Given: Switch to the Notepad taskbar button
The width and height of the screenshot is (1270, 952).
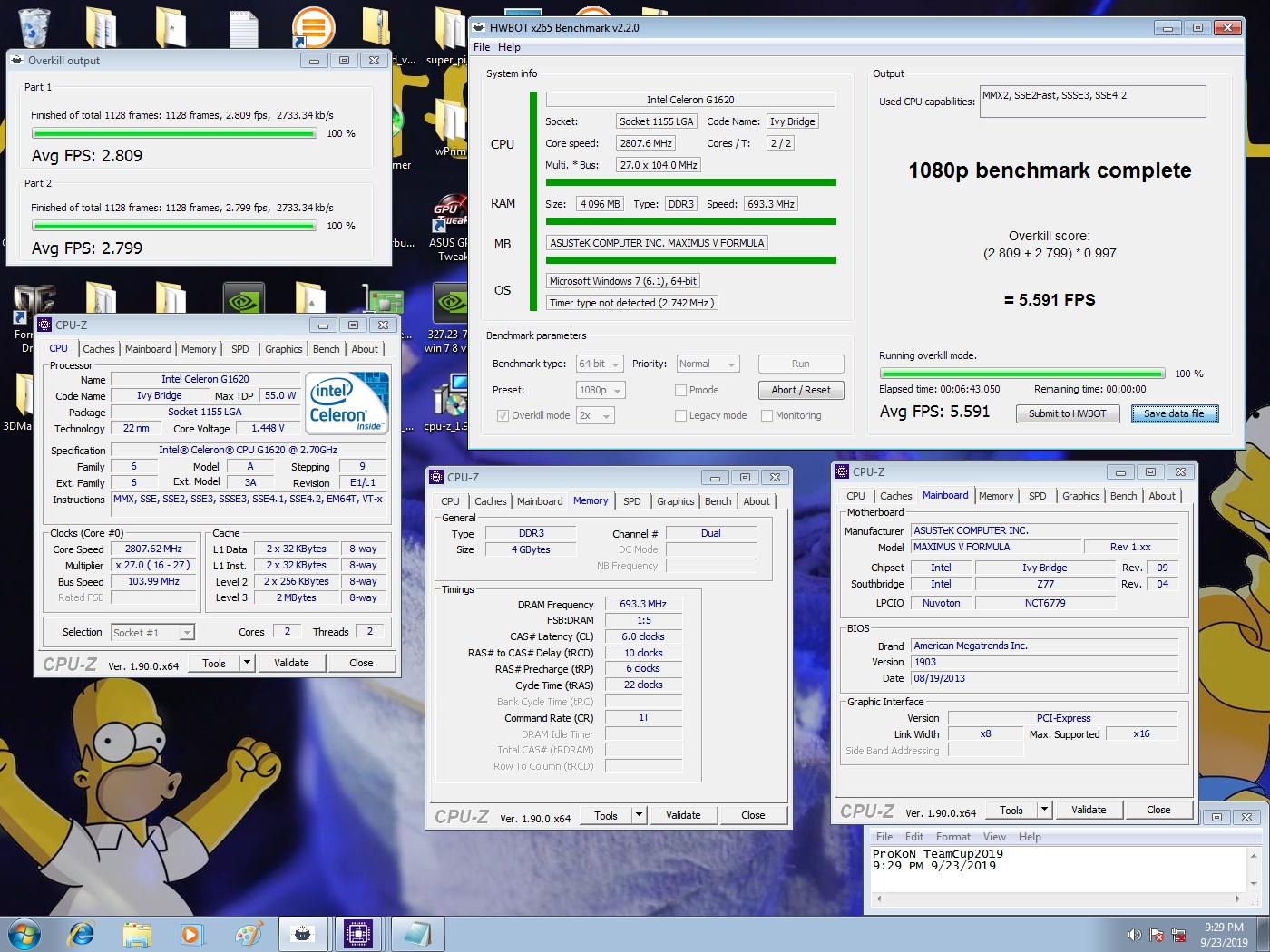Looking at the screenshot, I should click(x=417, y=933).
